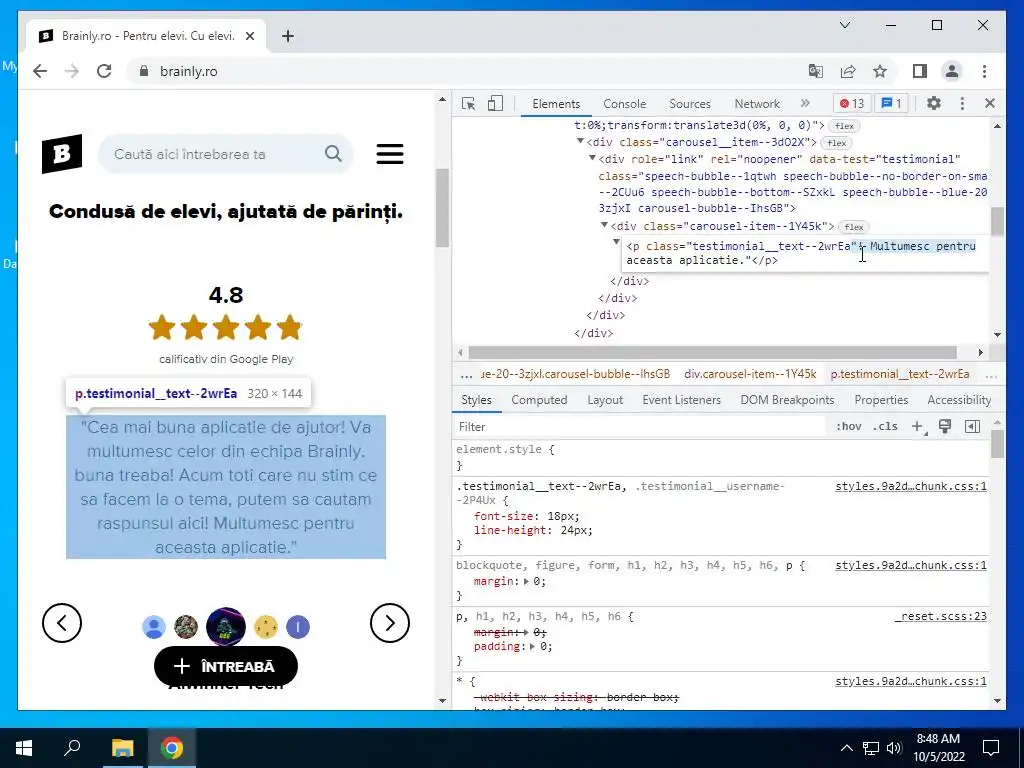Click the Chrome translate page icon
The height and width of the screenshot is (768, 1024).
pyautogui.click(x=816, y=71)
